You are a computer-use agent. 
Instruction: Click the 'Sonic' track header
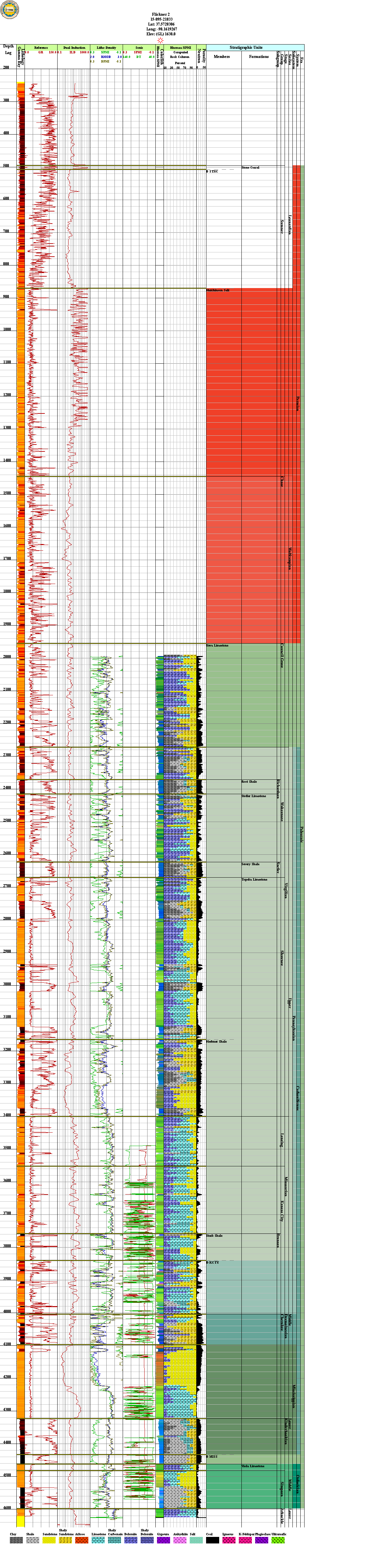pos(139,47)
